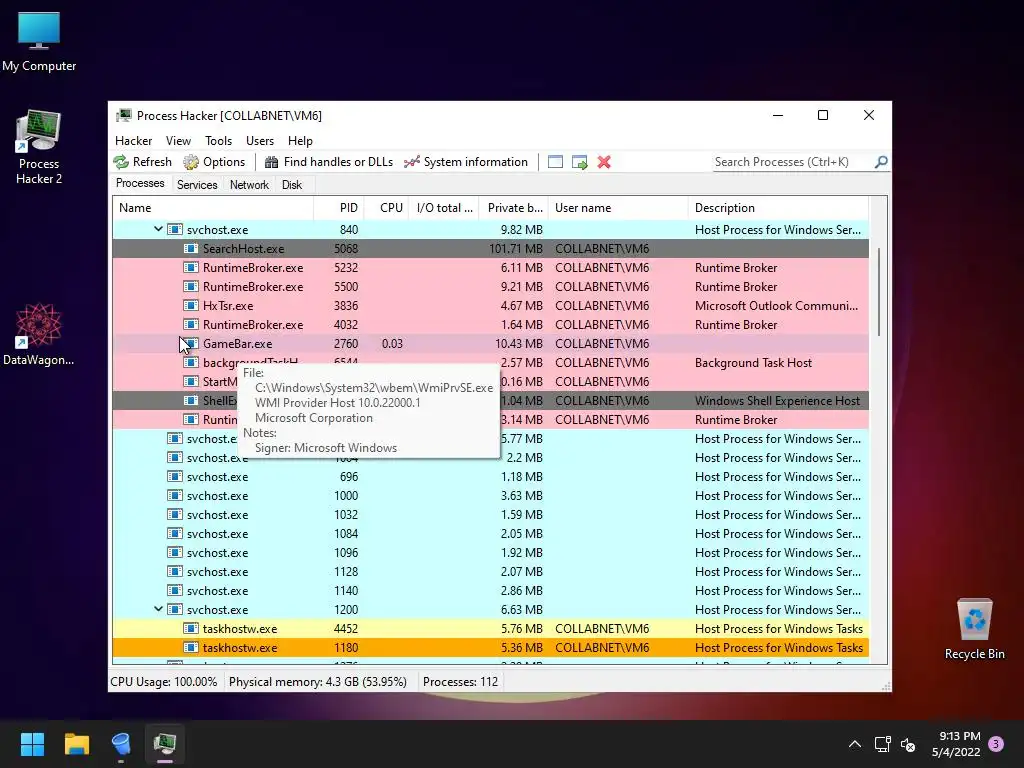Show hidden tray icons chevron
The width and height of the screenshot is (1024, 768).
tap(854, 744)
